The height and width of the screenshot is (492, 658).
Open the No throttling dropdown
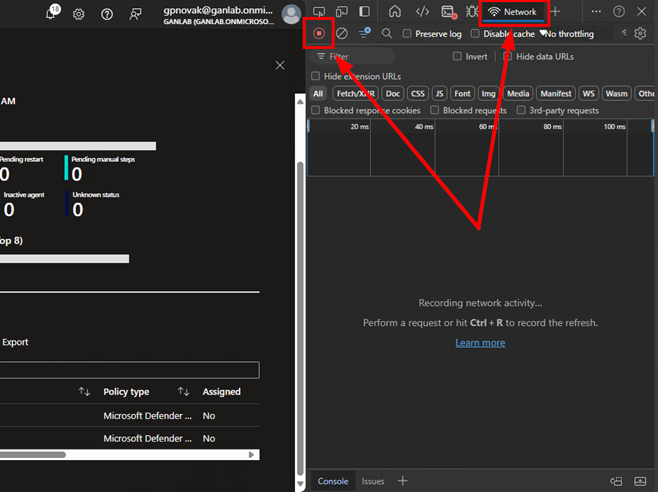[x=570, y=34]
